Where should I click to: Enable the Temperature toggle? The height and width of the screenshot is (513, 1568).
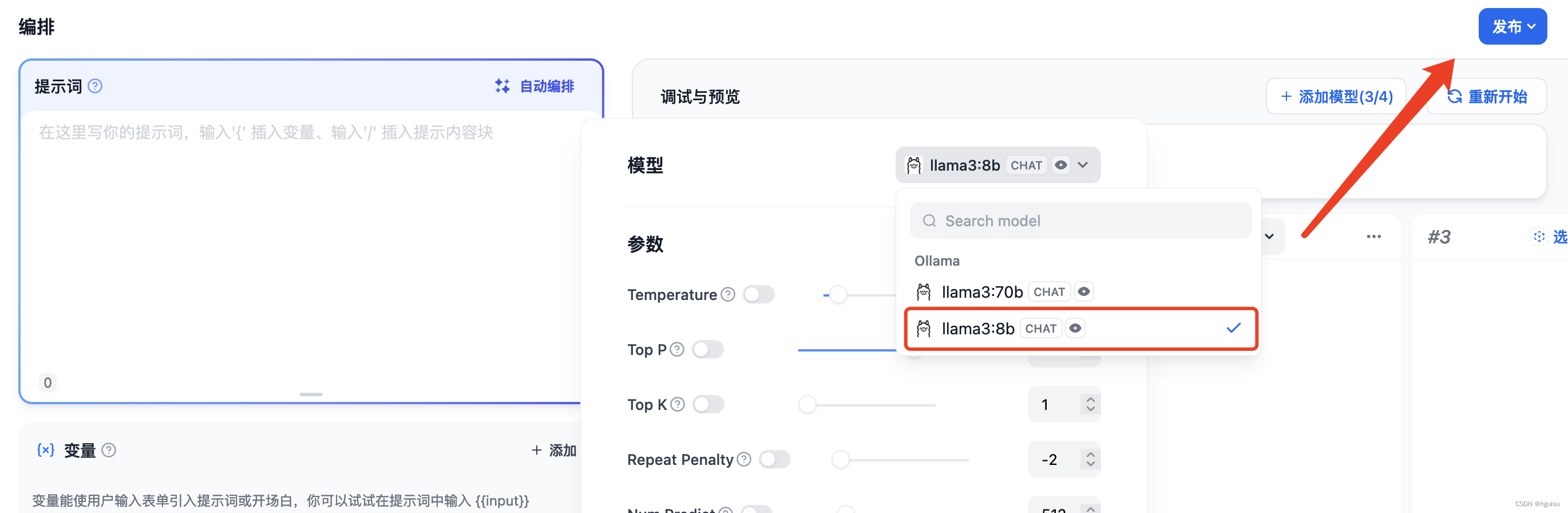(758, 295)
